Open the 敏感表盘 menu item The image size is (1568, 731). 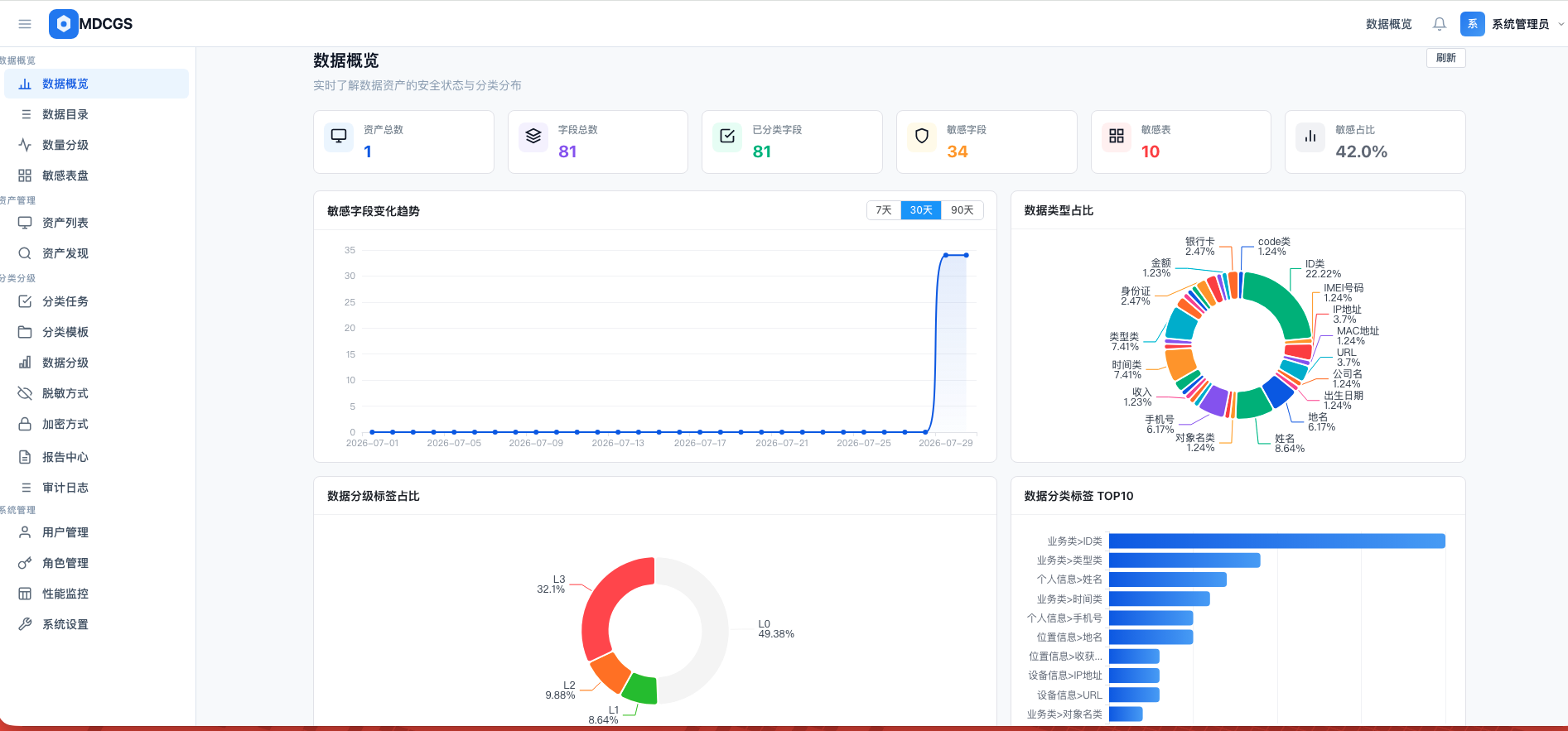97,176
